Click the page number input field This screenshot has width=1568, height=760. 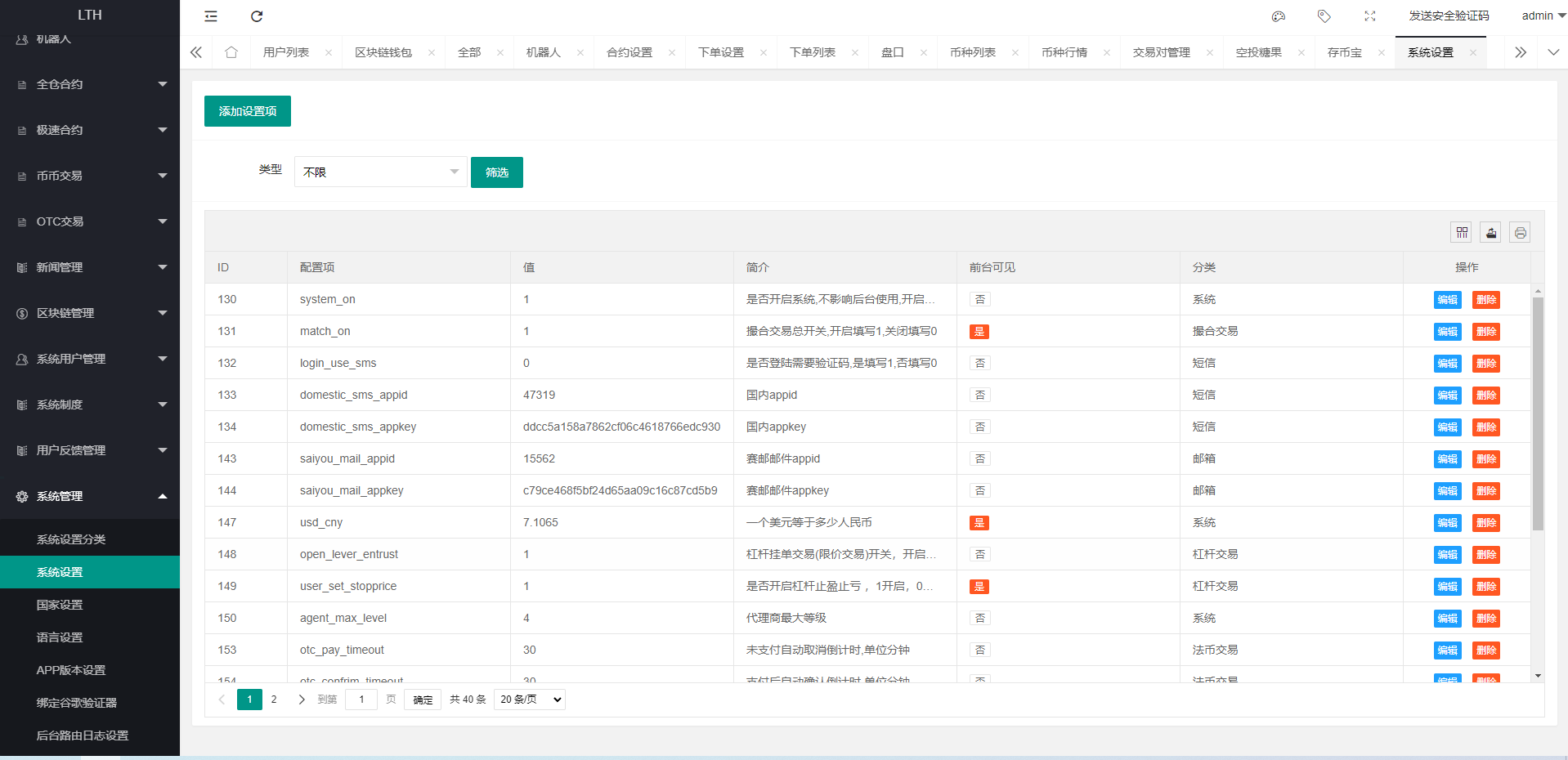[361, 700]
